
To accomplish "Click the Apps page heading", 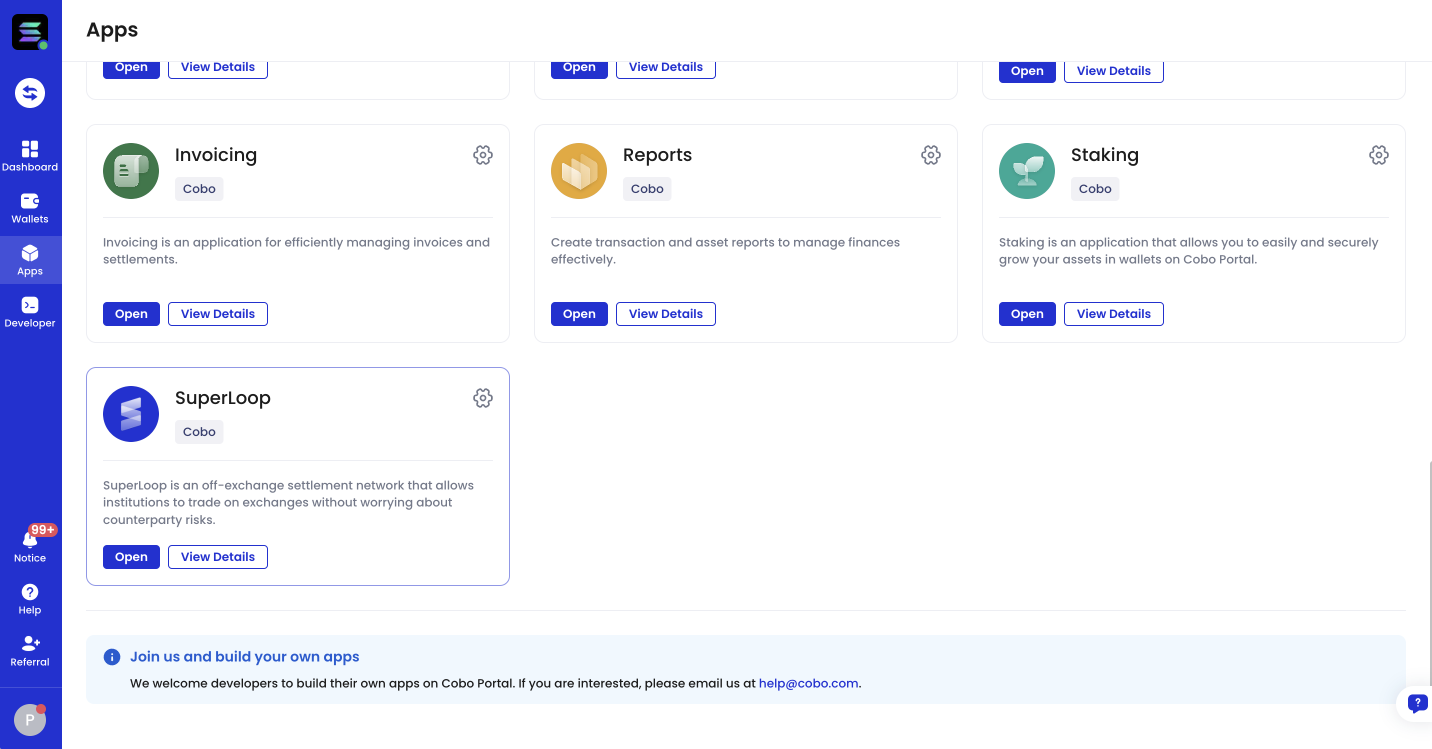I will click(112, 30).
